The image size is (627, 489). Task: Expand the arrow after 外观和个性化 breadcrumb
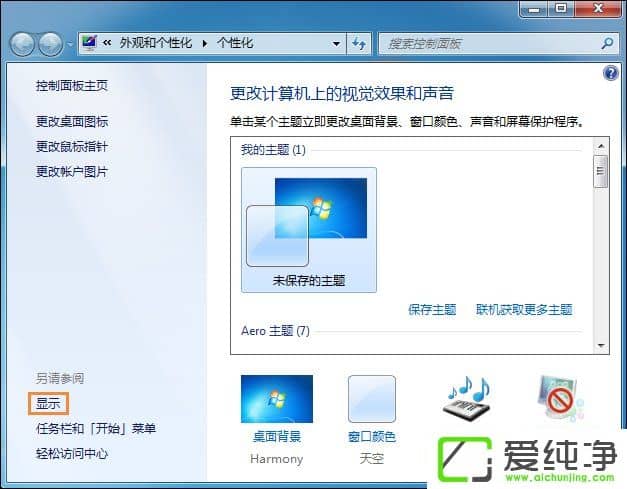205,43
